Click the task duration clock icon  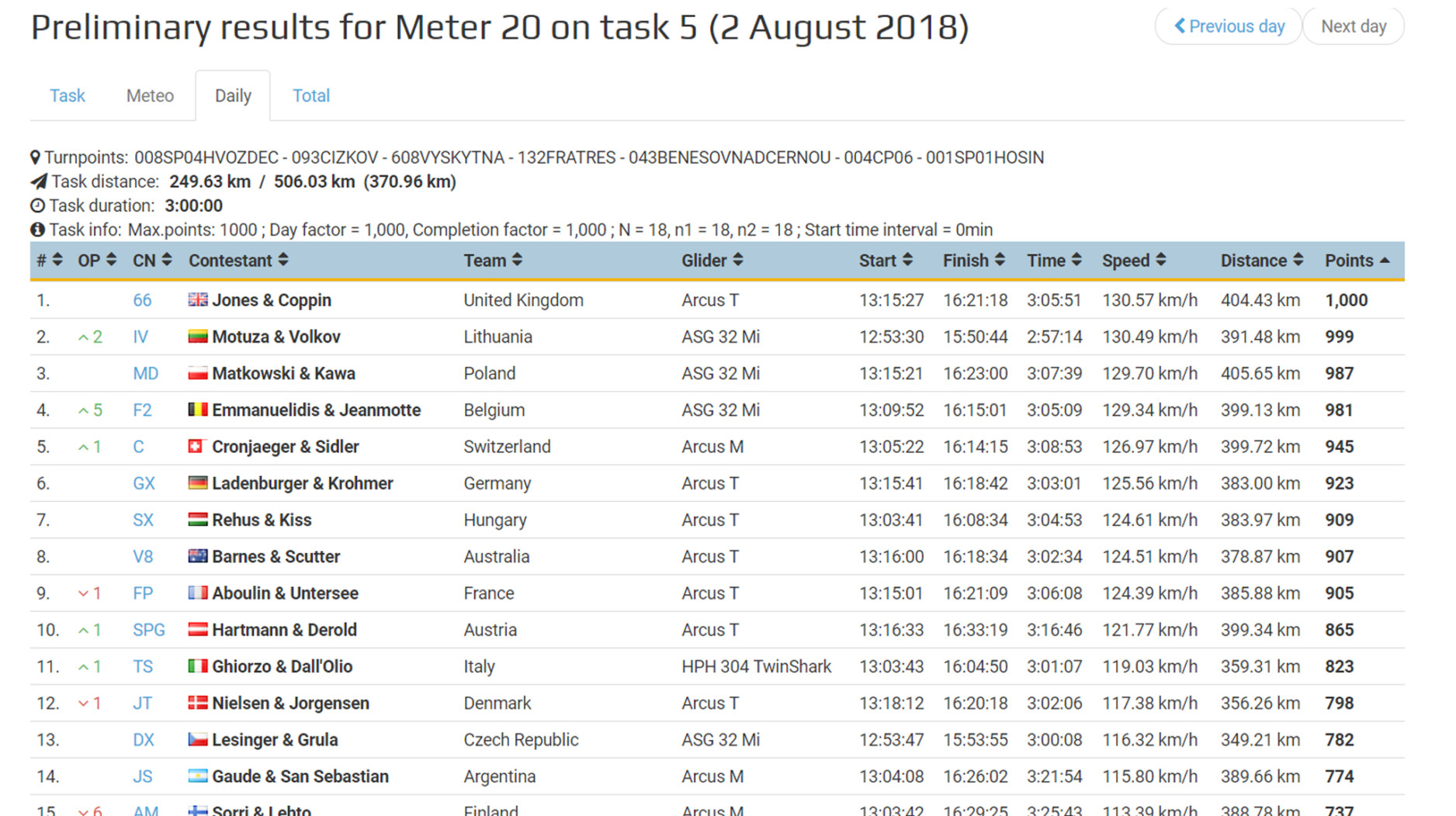[37, 206]
